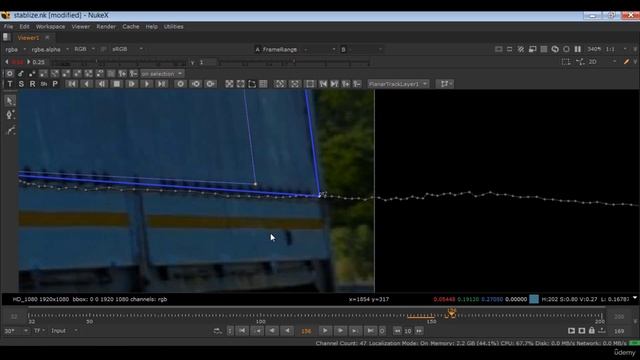Click the current frame number field 156
Viewport: 640px width, 360px height.
pos(306,331)
